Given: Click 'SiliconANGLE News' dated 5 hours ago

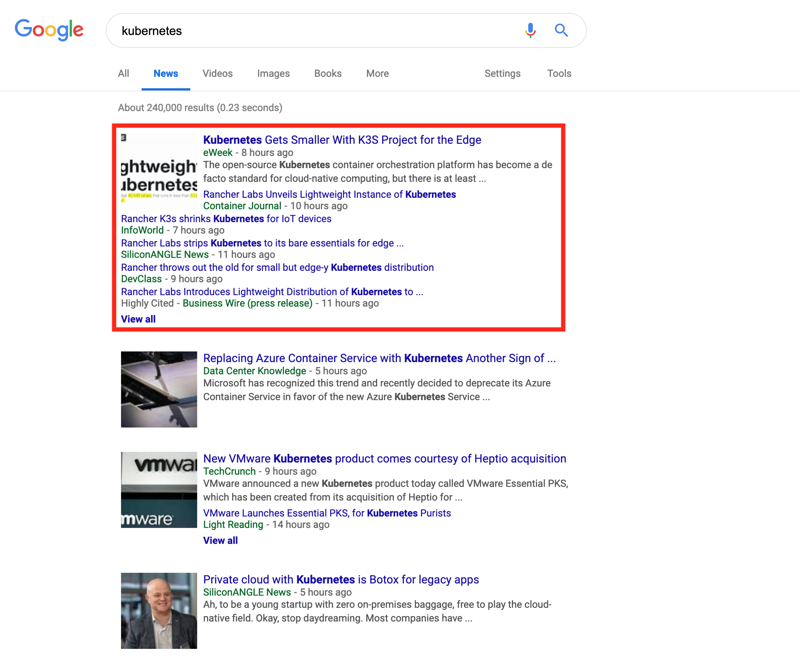Looking at the screenshot, I should (x=247, y=592).
